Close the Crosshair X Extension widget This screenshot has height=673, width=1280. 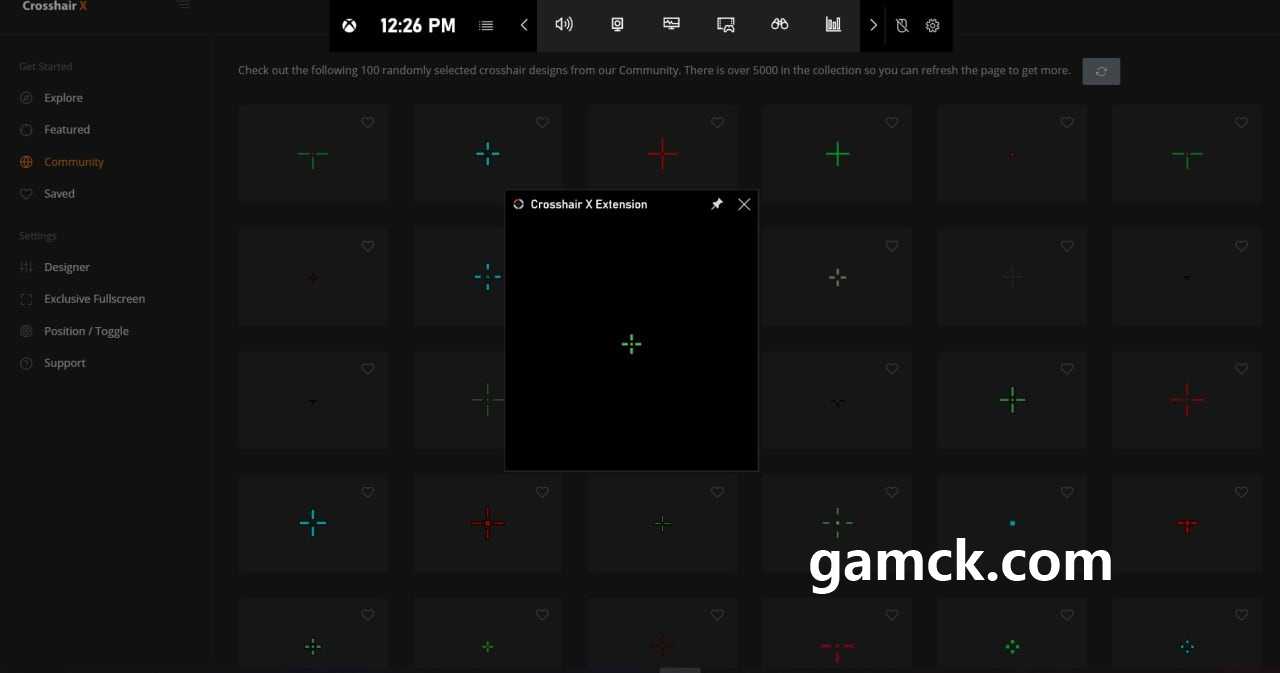(744, 204)
